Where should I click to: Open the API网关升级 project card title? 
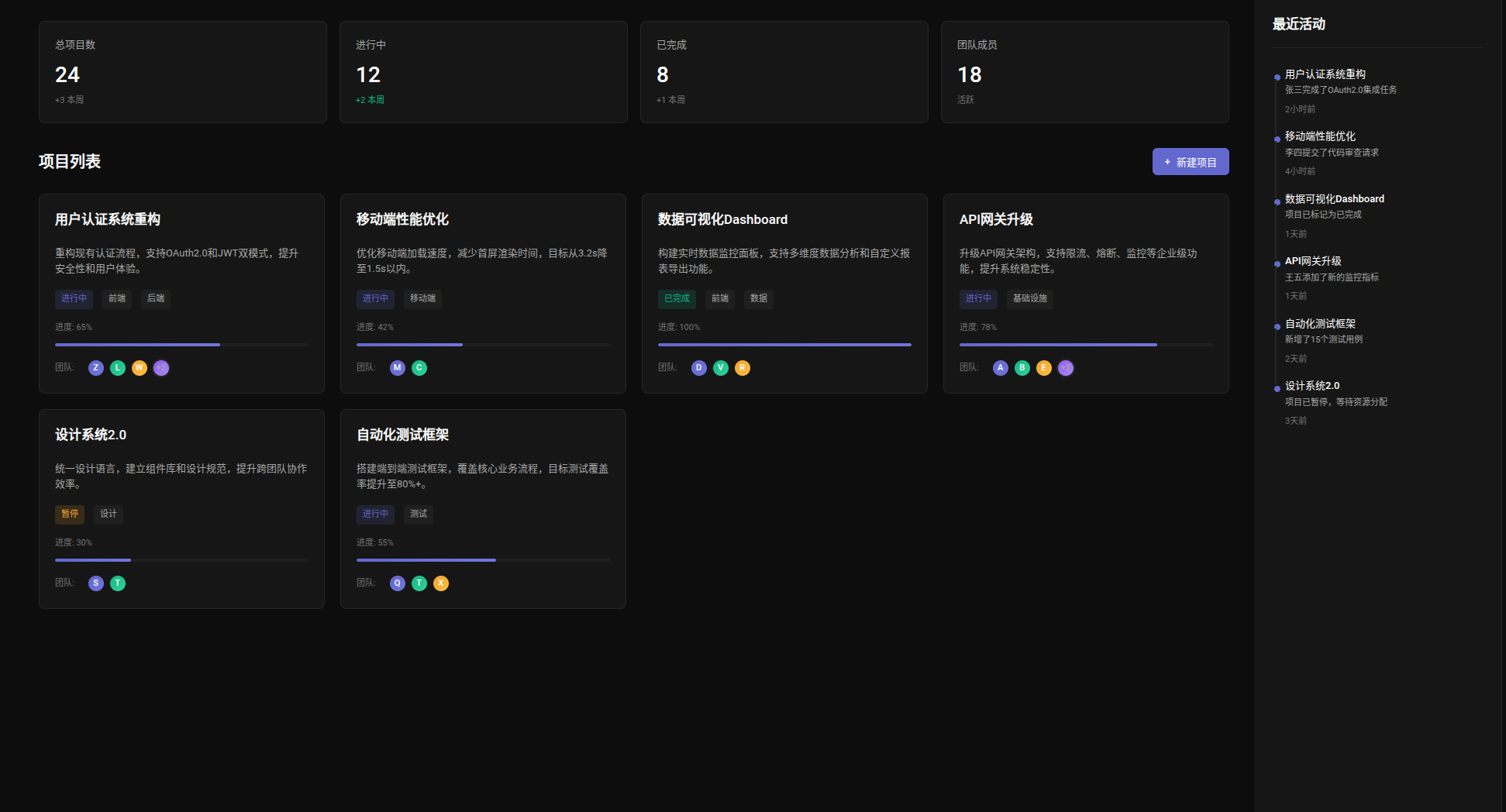pyautogui.click(x=996, y=219)
